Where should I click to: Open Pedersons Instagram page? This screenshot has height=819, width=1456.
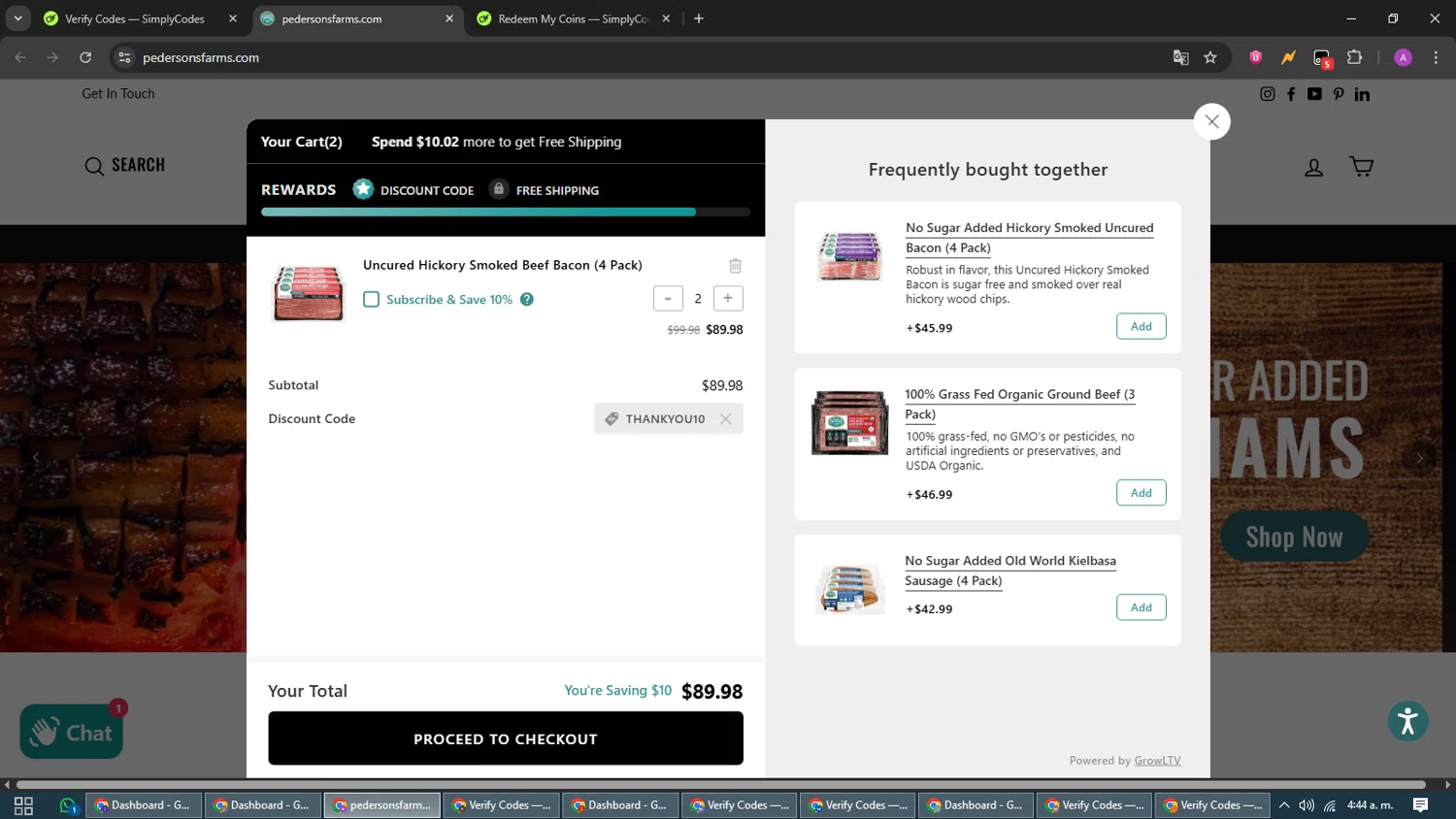click(1267, 94)
